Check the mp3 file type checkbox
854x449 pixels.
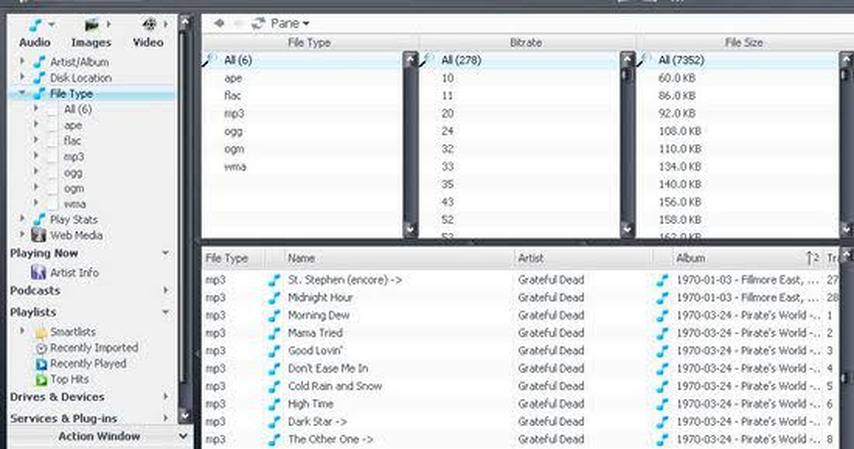click(52, 157)
